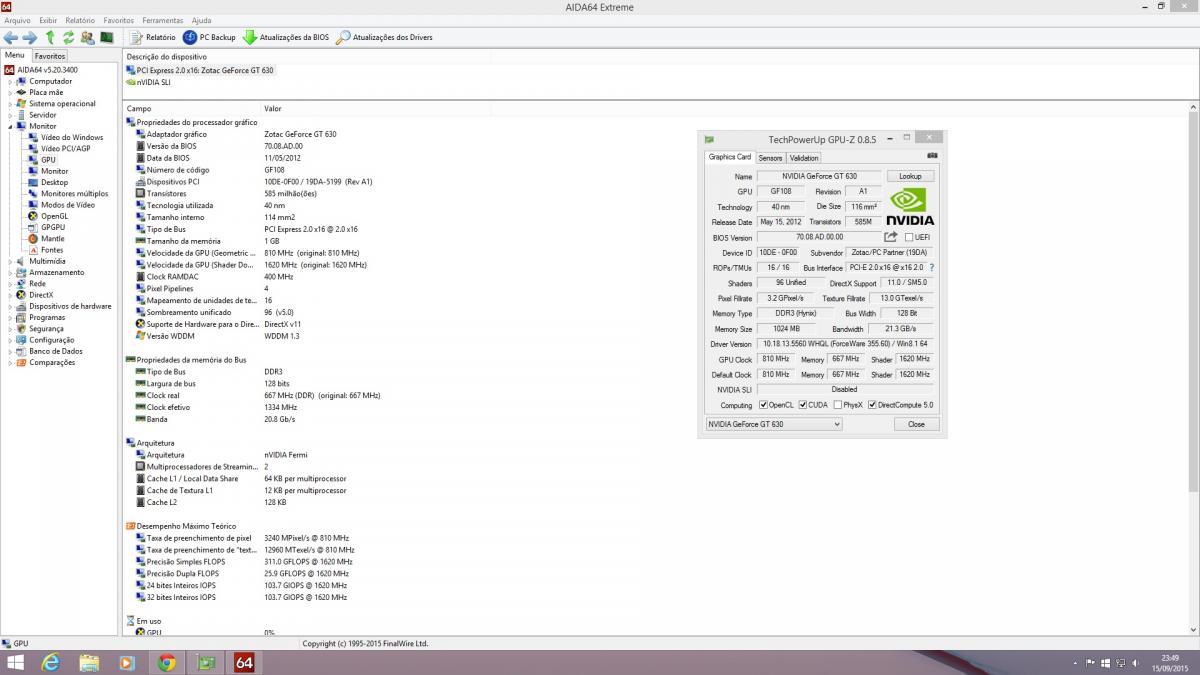
Task: Switch to the Favoritos tab
Action: [50, 56]
